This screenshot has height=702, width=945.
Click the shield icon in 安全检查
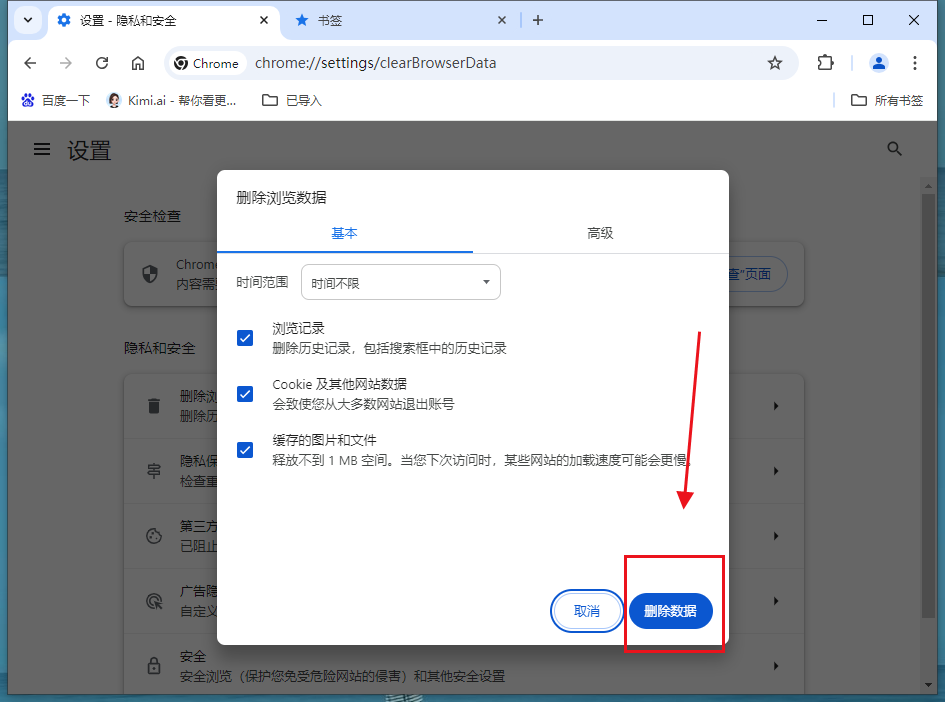(150, 274)
